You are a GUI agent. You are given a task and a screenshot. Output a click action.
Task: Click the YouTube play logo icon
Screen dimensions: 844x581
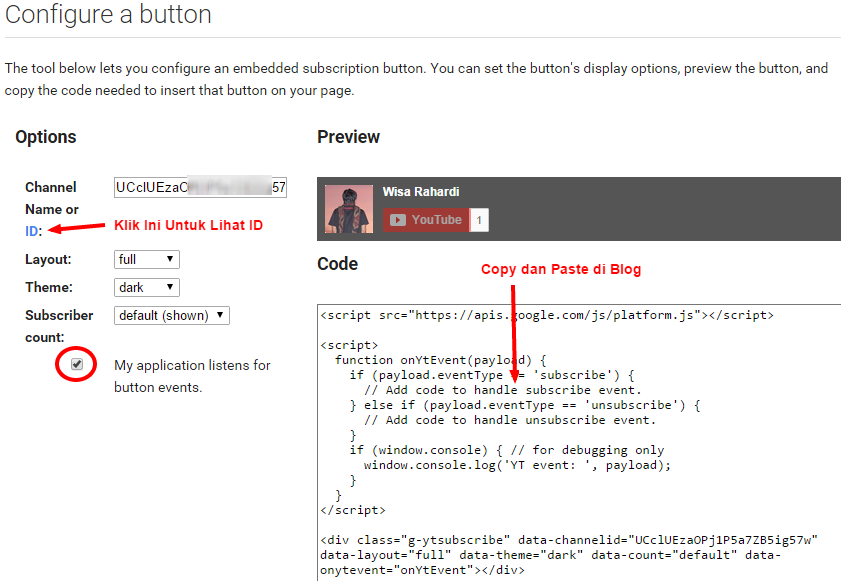398,220
